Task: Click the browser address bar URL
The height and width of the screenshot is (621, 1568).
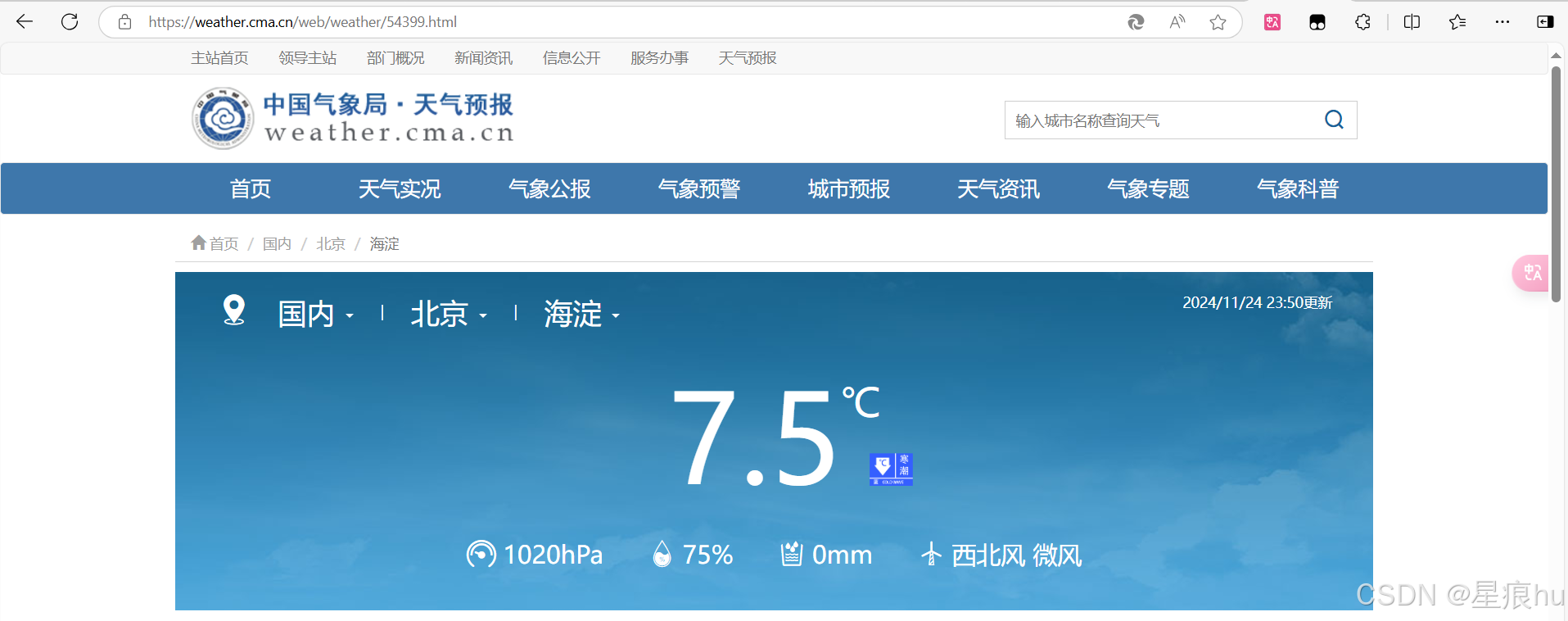Action: coord(302,22)
